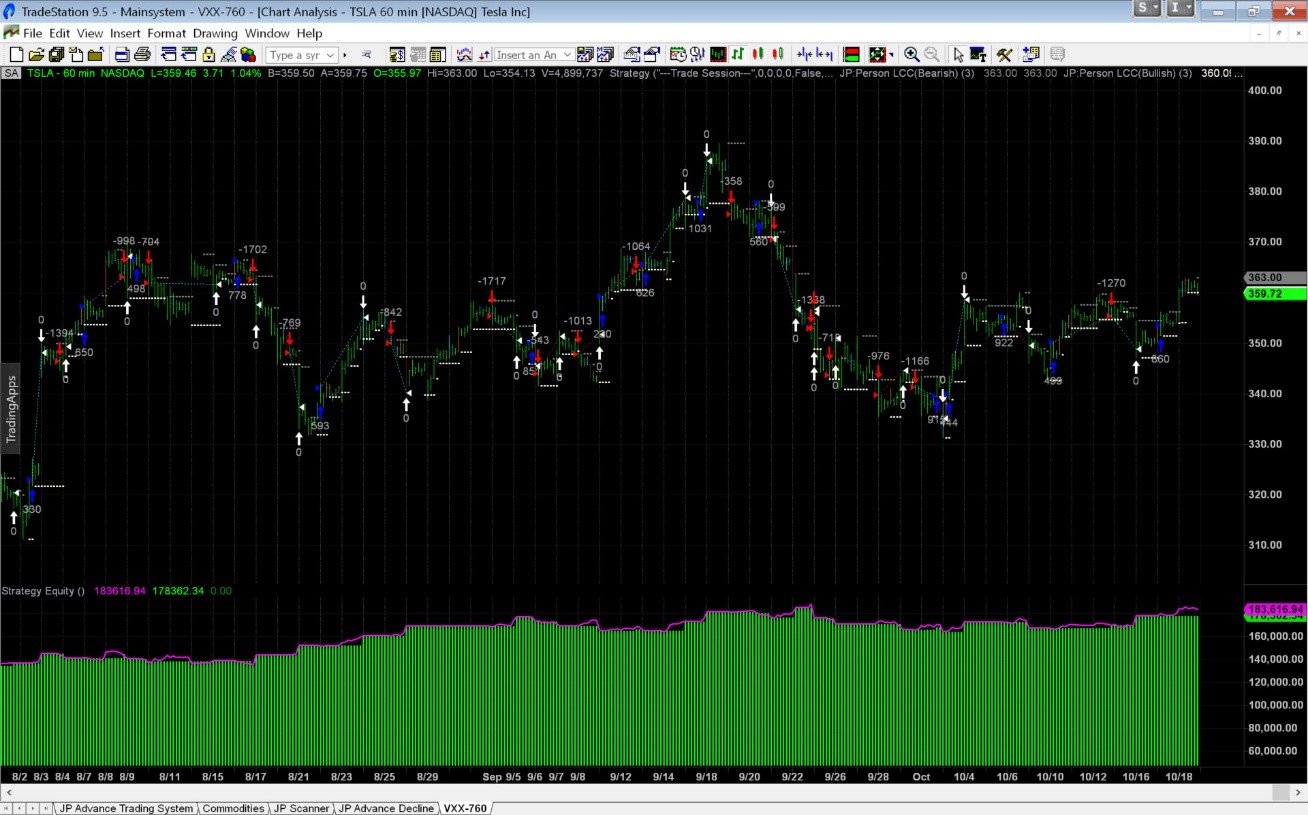Viewport: 1308px width, 815px height.
Task: Click the print icon in toolbar
Action: point(142,55)
